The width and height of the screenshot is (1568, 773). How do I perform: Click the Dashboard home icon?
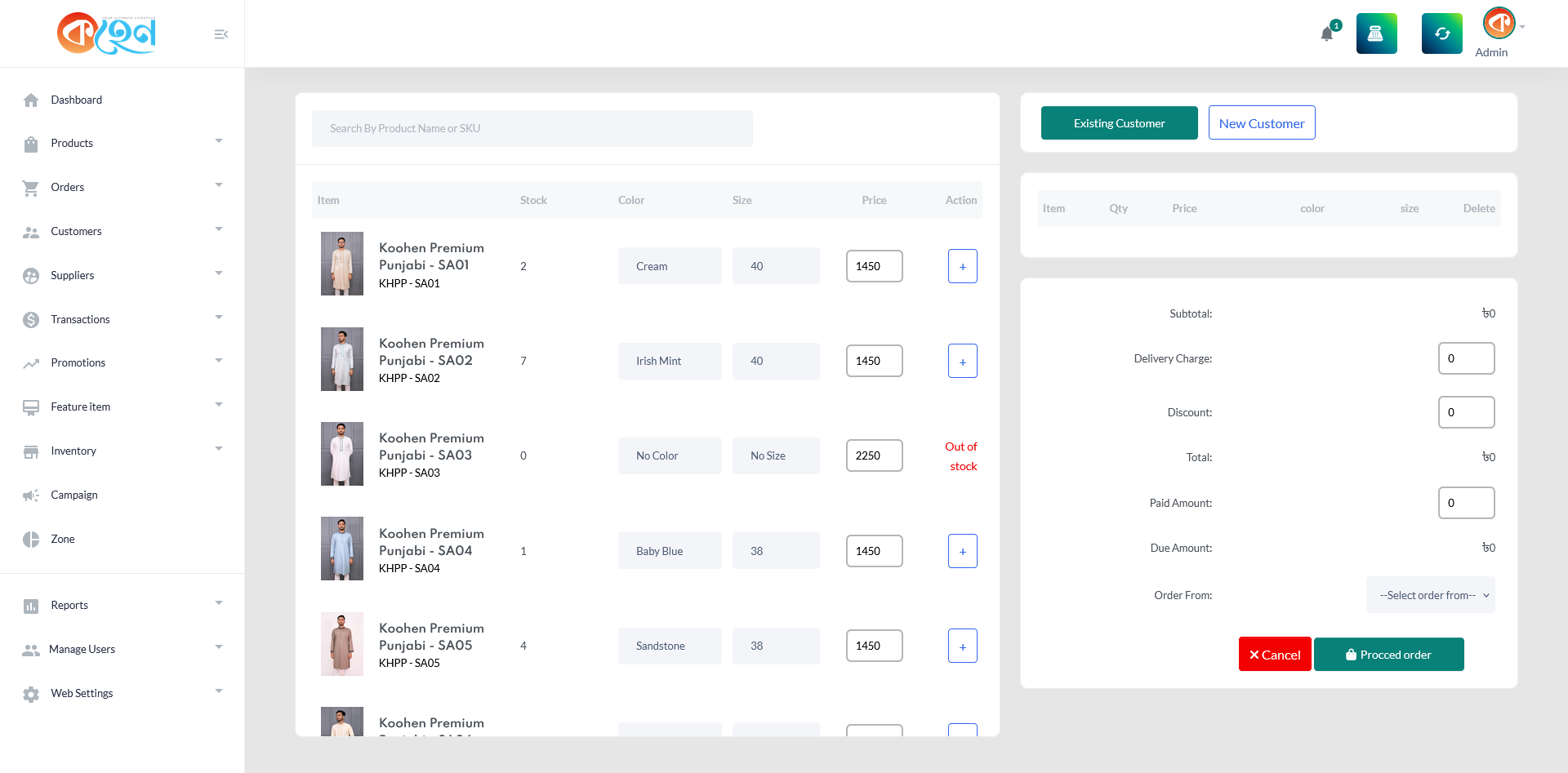pyautogui.click(x=31, y=100)
